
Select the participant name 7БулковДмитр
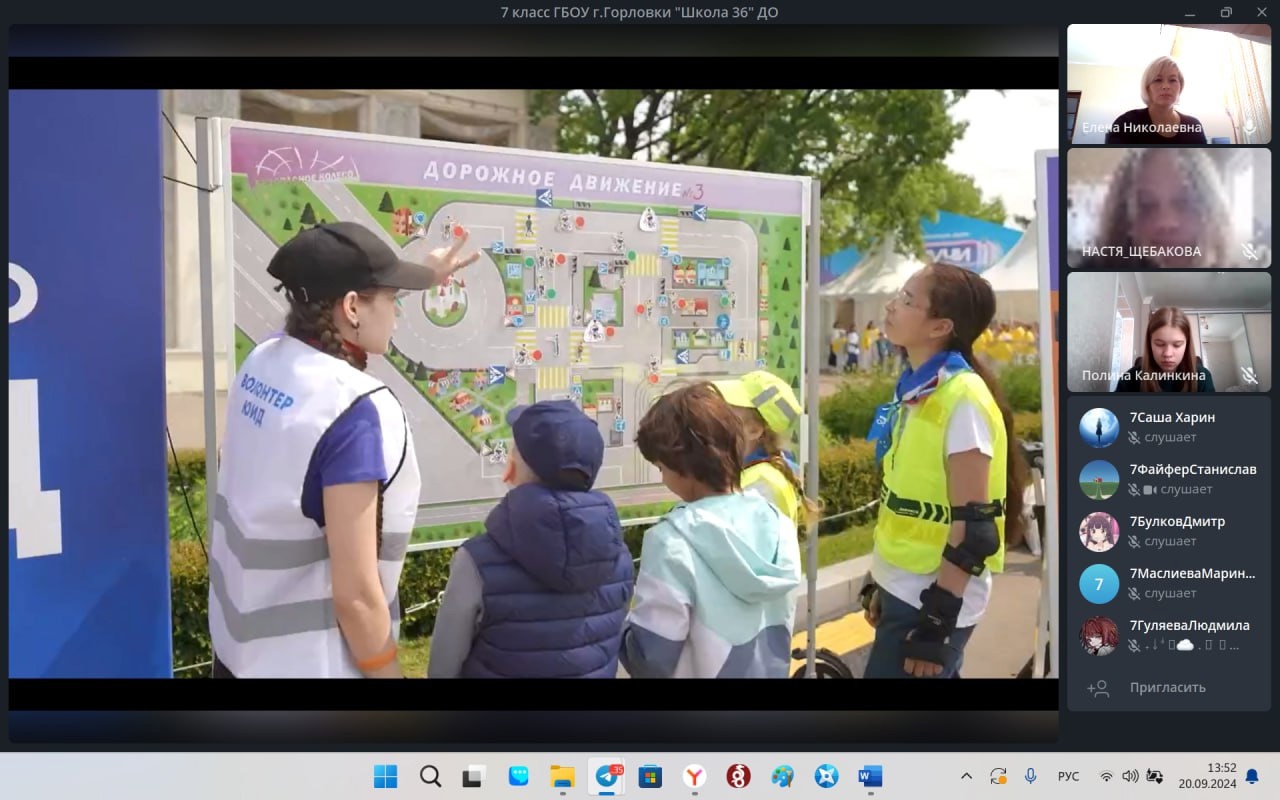pos(1177,521)
